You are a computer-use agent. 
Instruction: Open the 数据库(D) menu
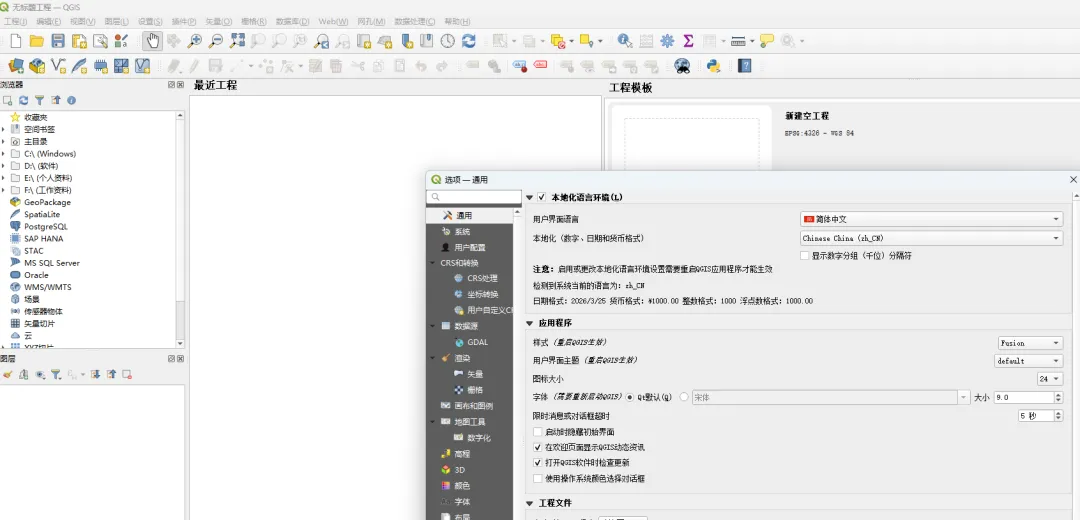coord(292,21)
